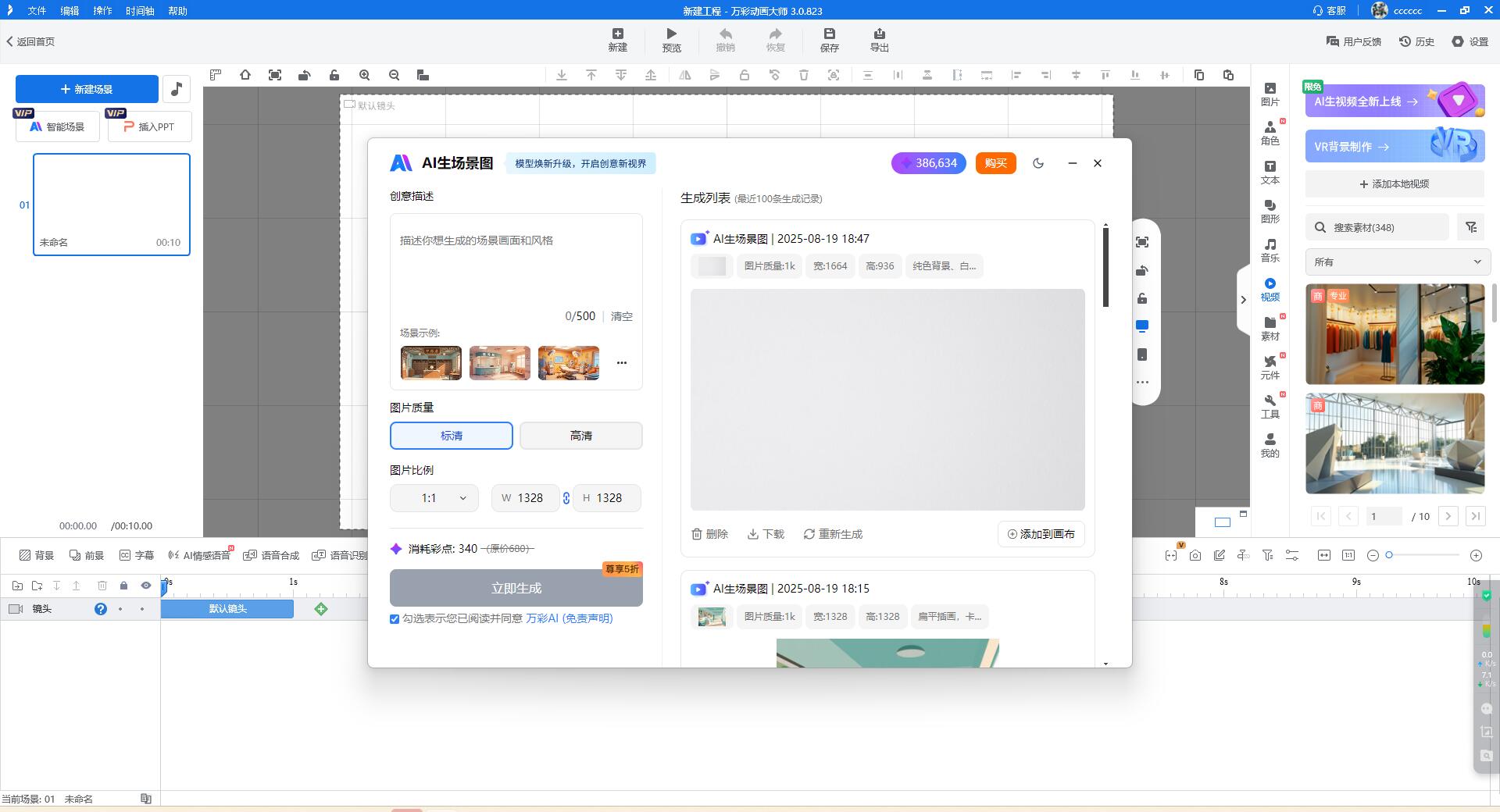Open the 所有 category dropdown
The width and height of the screenshot is (1500, 812).
point(1398,262)
